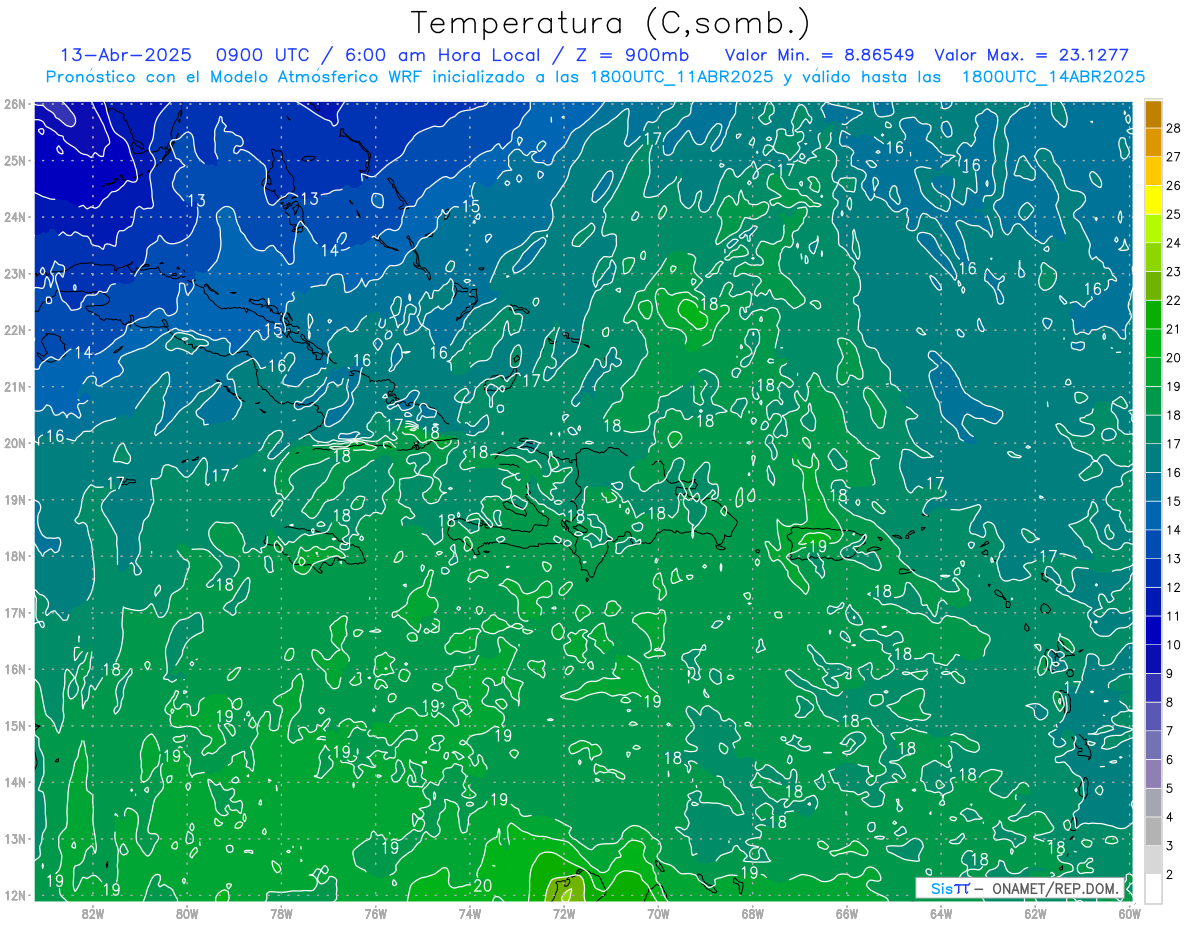Click the "60W" longitude axis label
The height and width of the screenshot is (927, 1200).
tap(1130, 913)
